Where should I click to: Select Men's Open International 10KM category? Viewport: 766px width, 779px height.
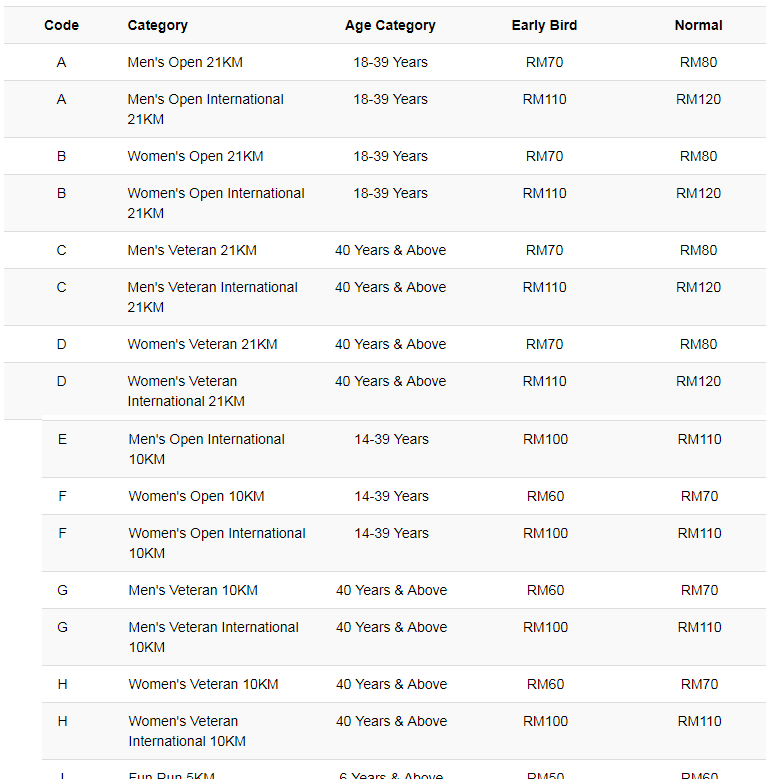click(206, 449)
